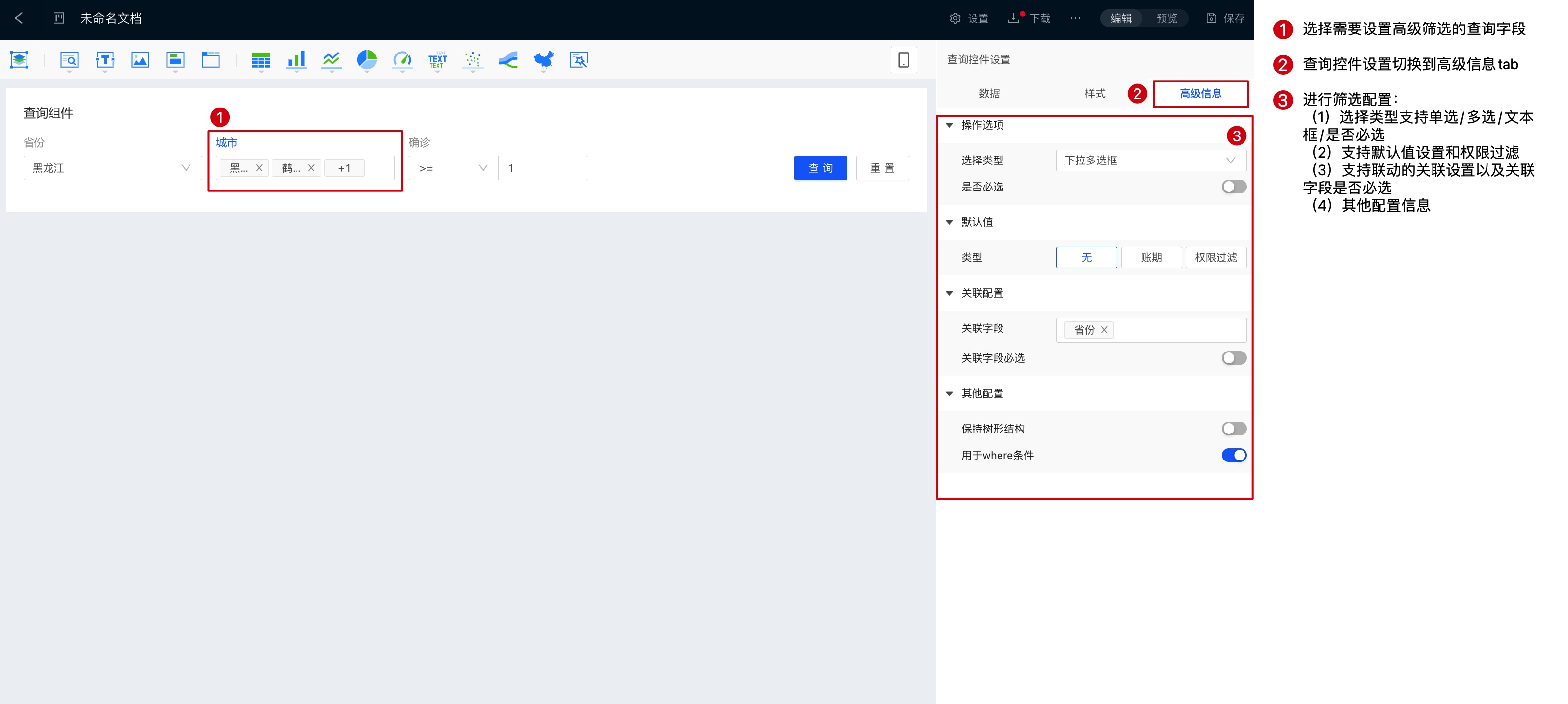Screen dimensions: 1568x704
Task: Click the 确诊 value input field
Action: click(x=542, y=168)
